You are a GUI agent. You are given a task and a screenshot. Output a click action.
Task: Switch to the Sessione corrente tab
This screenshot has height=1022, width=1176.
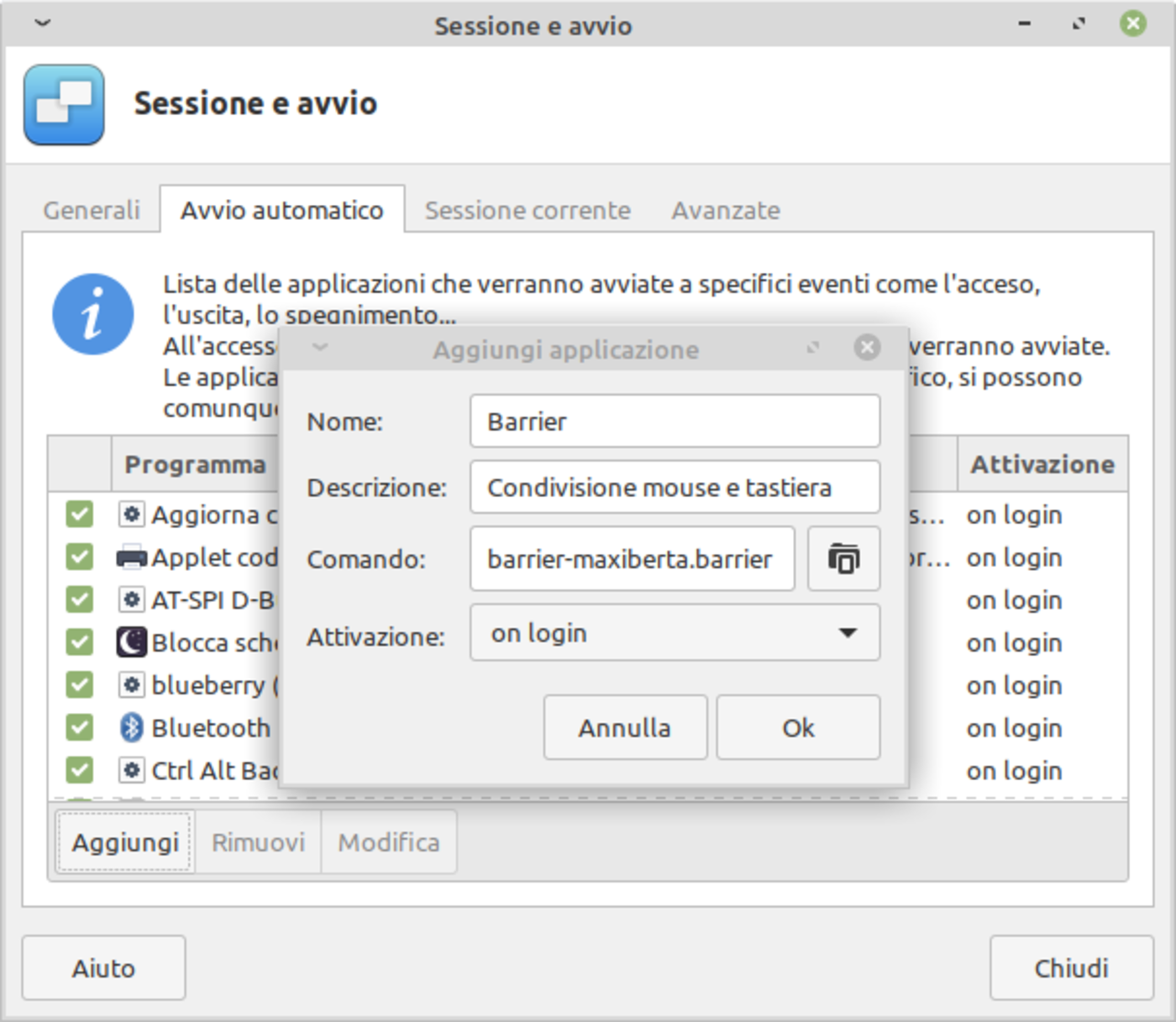527,210
